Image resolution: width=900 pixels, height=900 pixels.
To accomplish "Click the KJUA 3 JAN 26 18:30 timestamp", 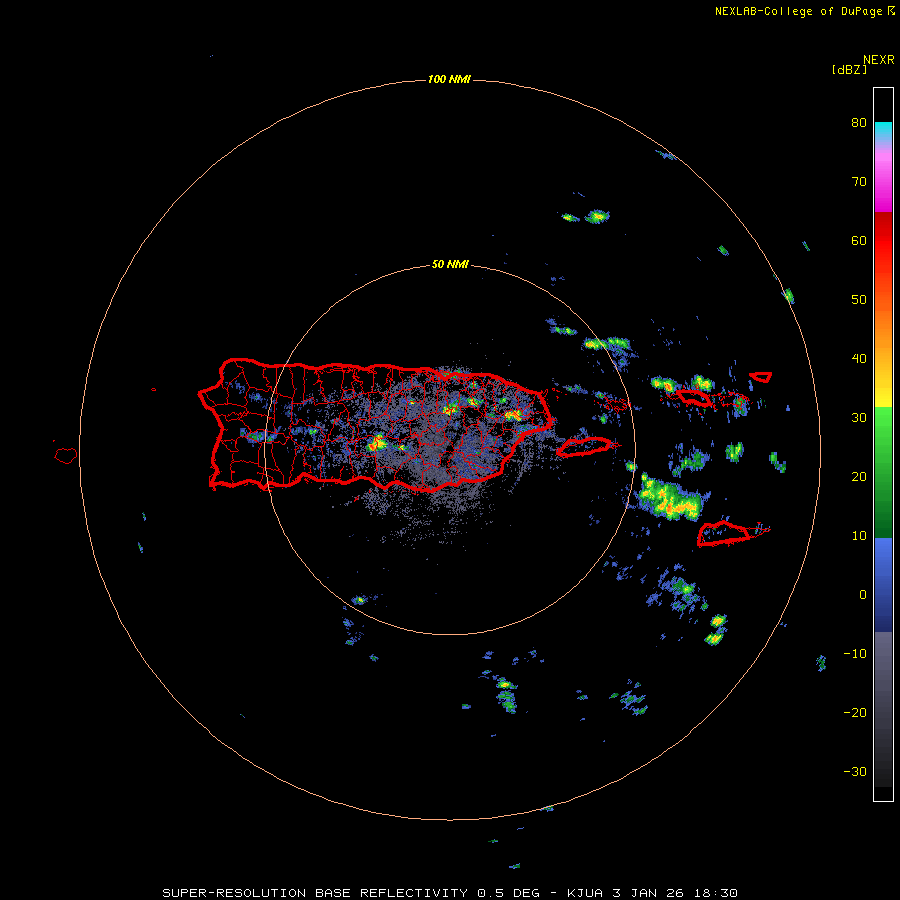I will [652, 893].
